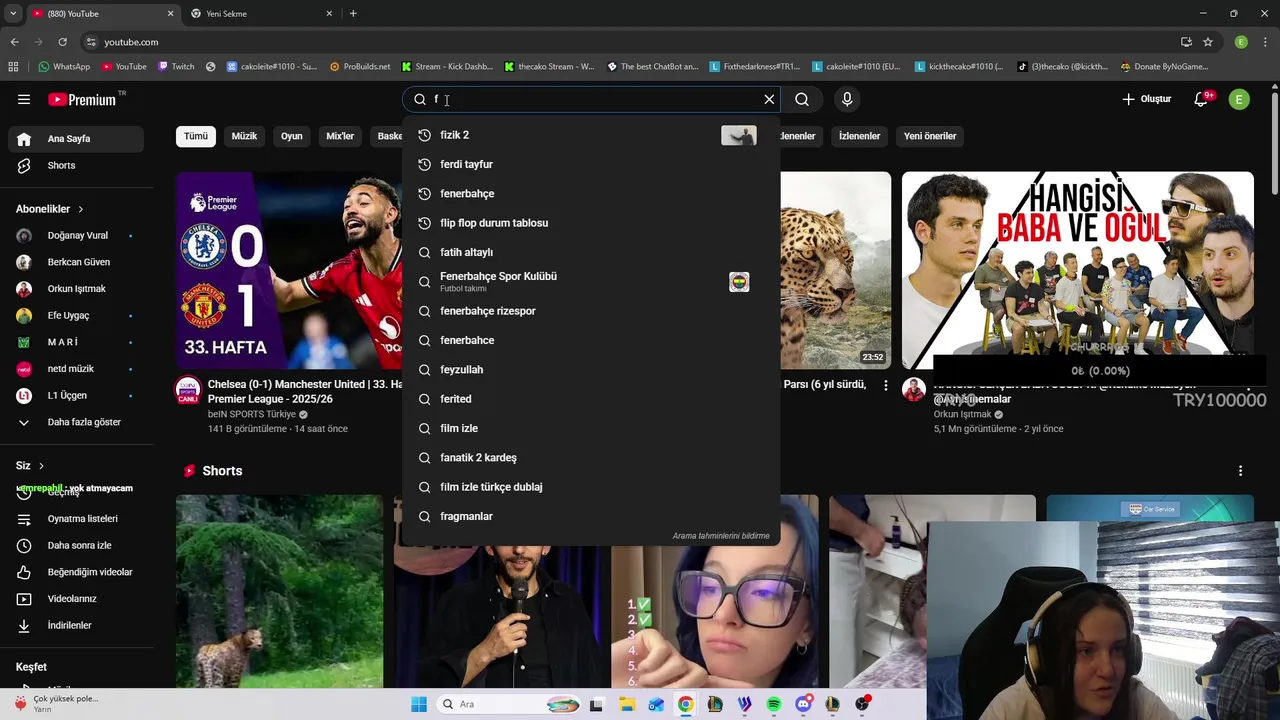Expand the Siz section chevron
Image resolution: width=1280 pixels, height=720 pixels.
click(41, 466)
